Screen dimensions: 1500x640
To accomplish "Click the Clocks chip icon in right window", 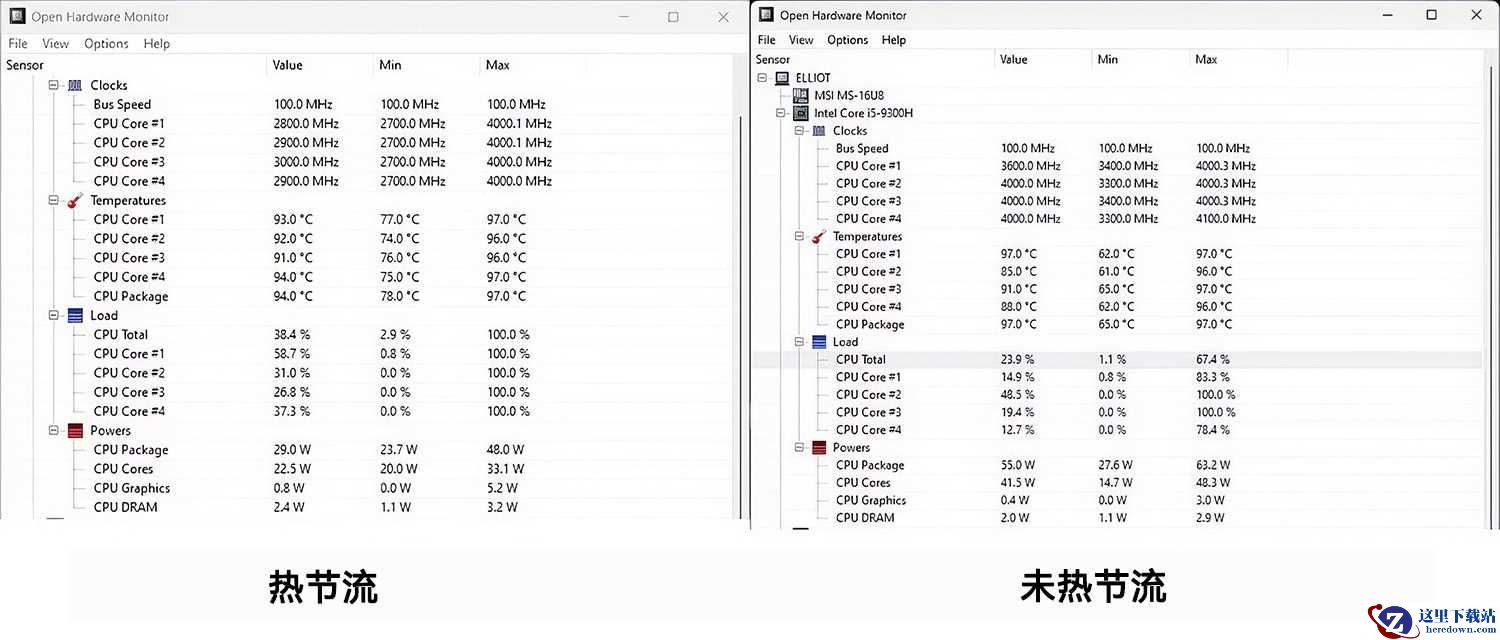I will (x=819, y=130).
